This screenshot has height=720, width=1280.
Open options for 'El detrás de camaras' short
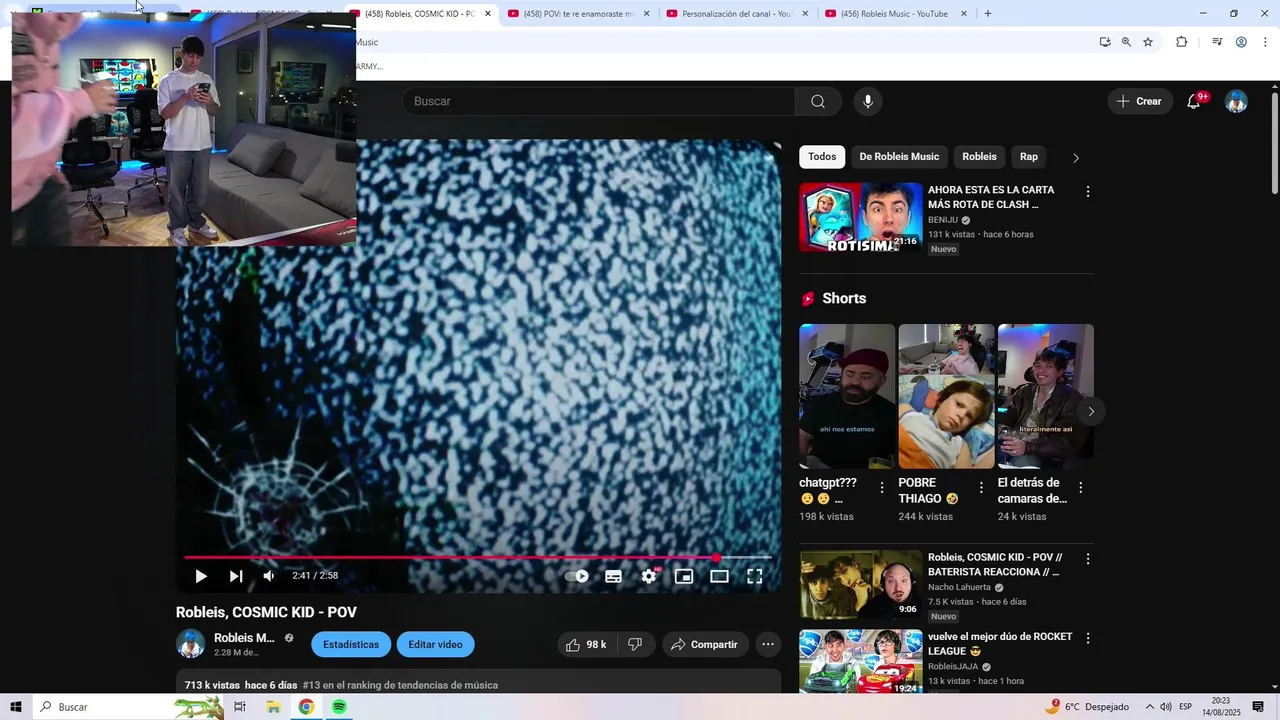(1080, 488)
